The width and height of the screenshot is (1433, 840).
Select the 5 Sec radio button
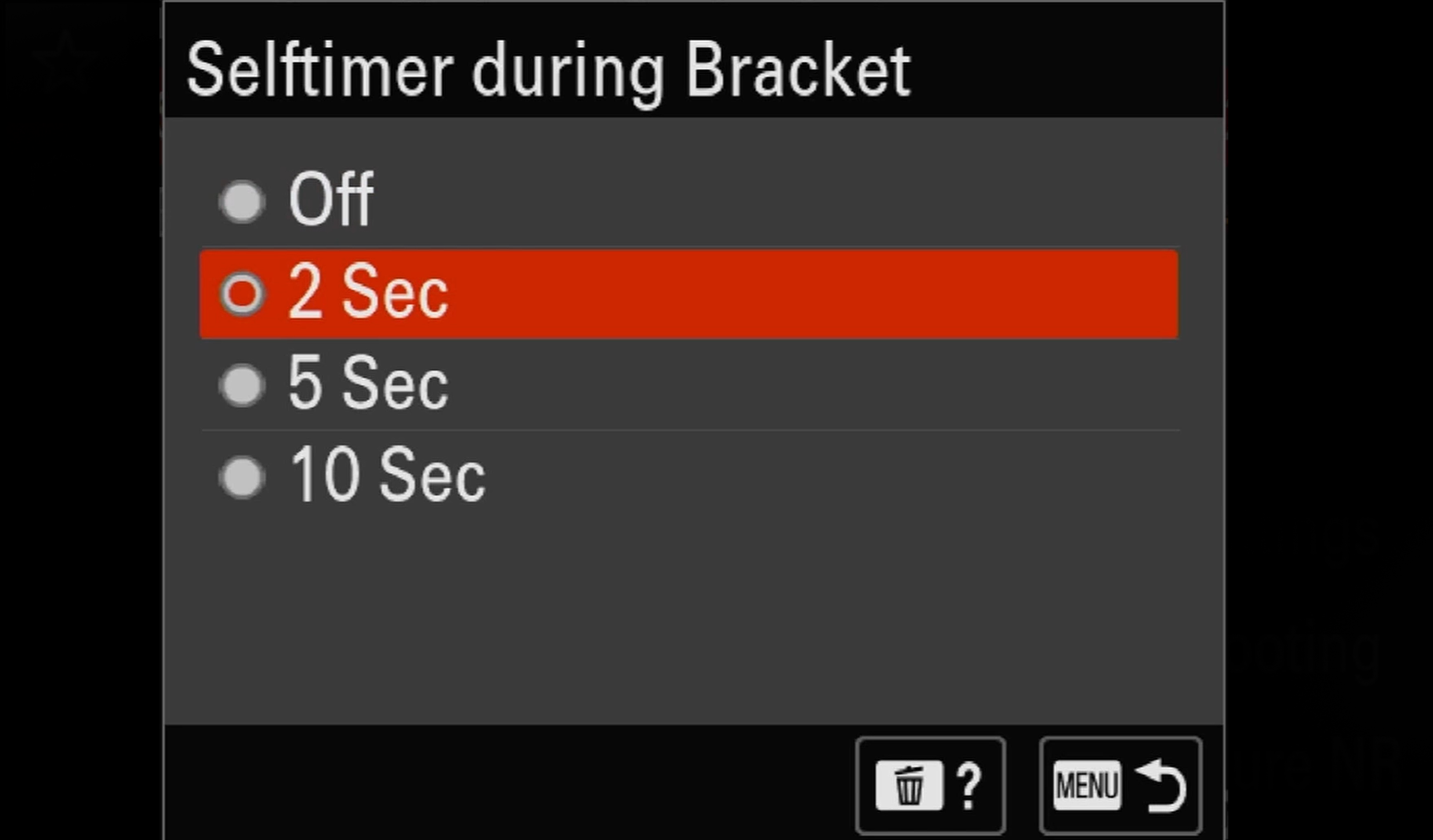tap(242, 385)
